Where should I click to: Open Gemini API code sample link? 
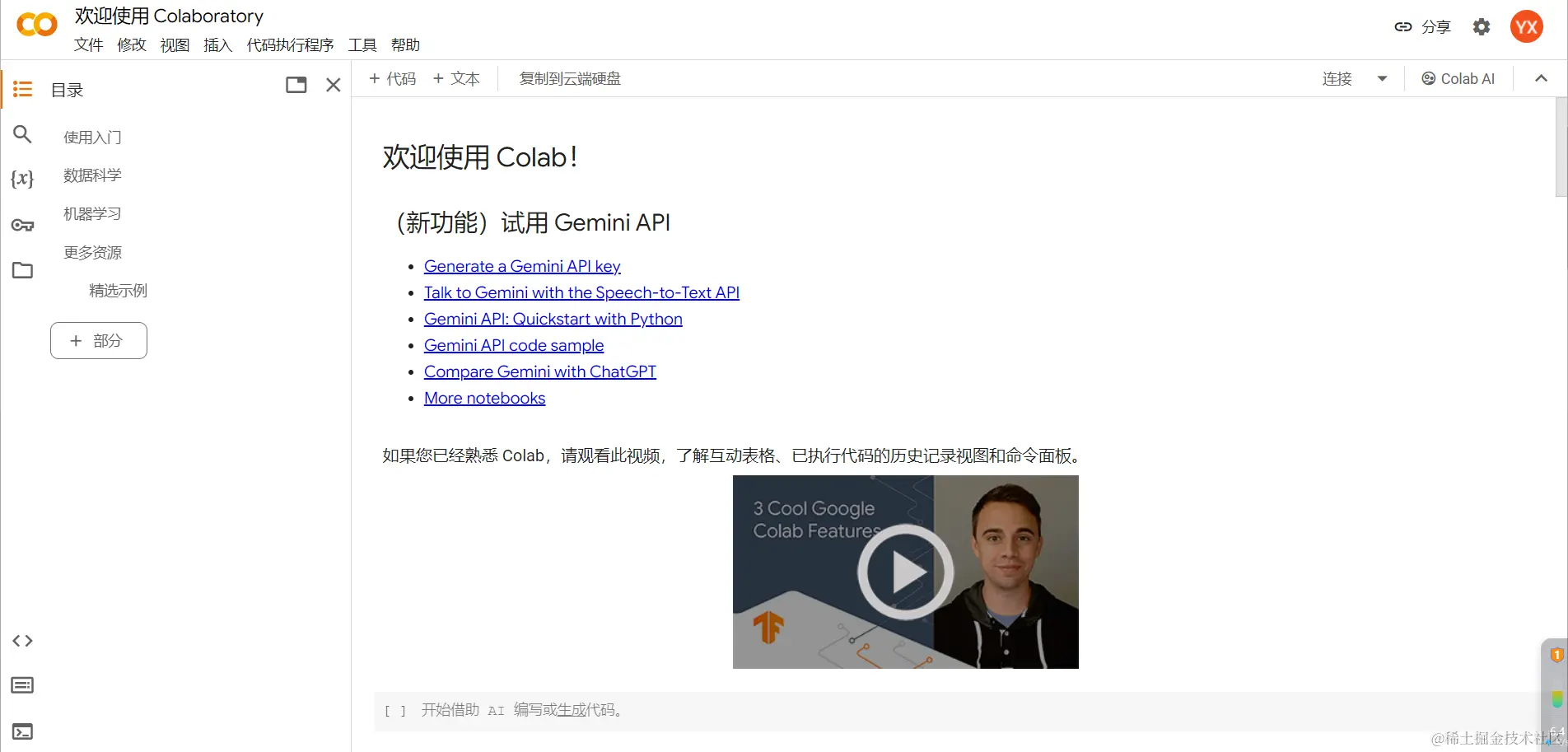pos(514,345)
